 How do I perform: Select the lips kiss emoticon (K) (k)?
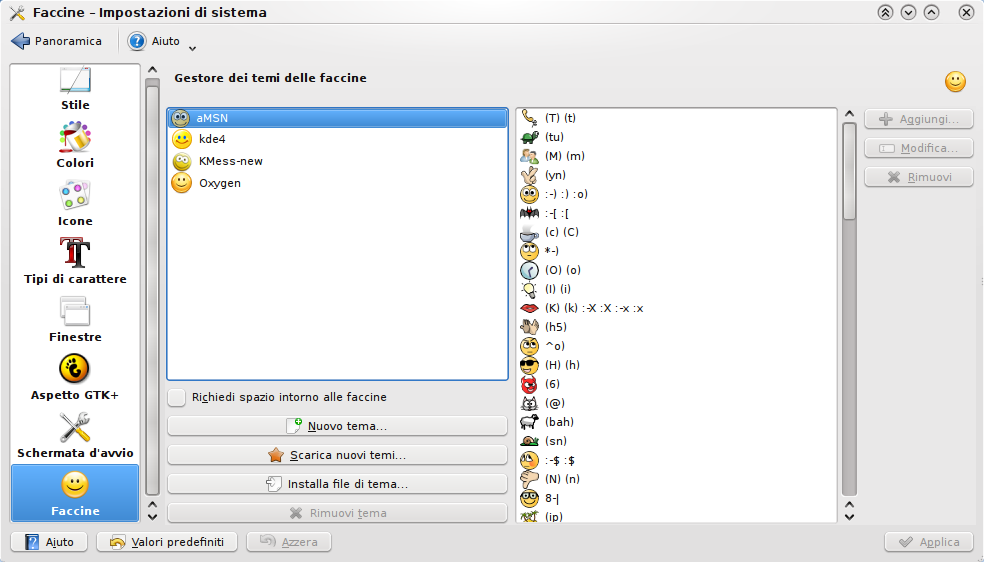(x=676, y=308)
